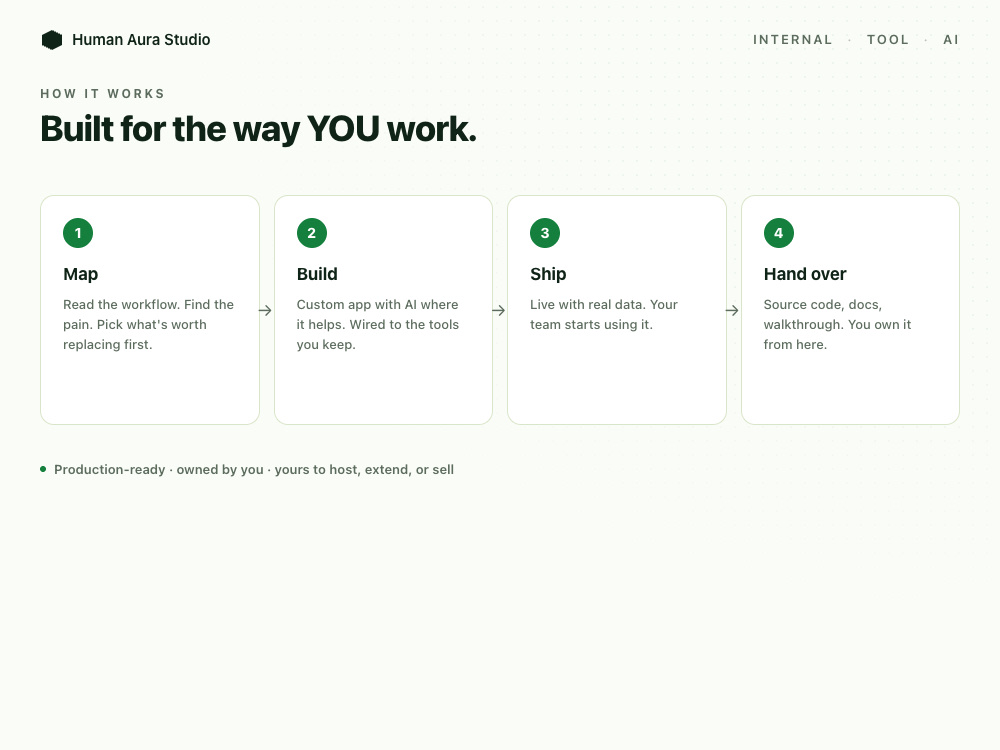
Task: Click the arrow between Map and Build
Action: click(x=265, y=311)
